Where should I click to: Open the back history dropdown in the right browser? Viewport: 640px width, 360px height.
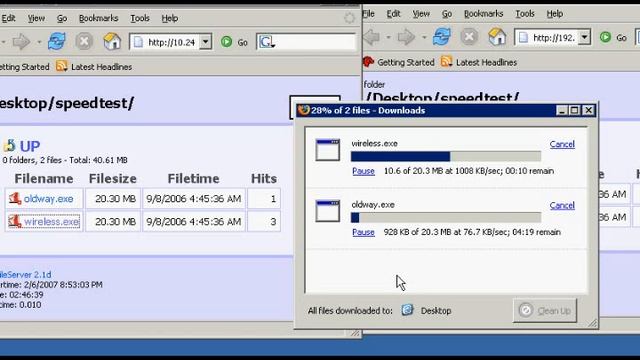[388, 37]
